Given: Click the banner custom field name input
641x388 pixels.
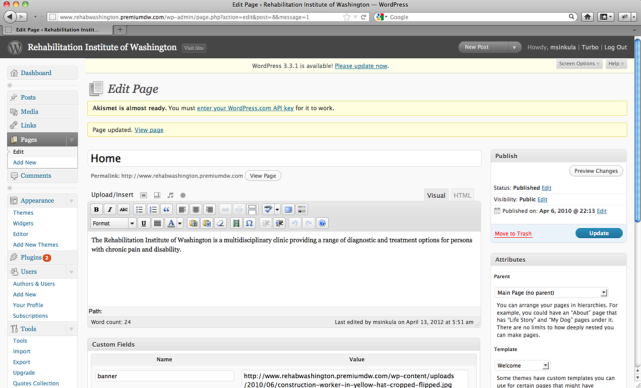Looking at the screenshot, I should click(x=165, y=376).
